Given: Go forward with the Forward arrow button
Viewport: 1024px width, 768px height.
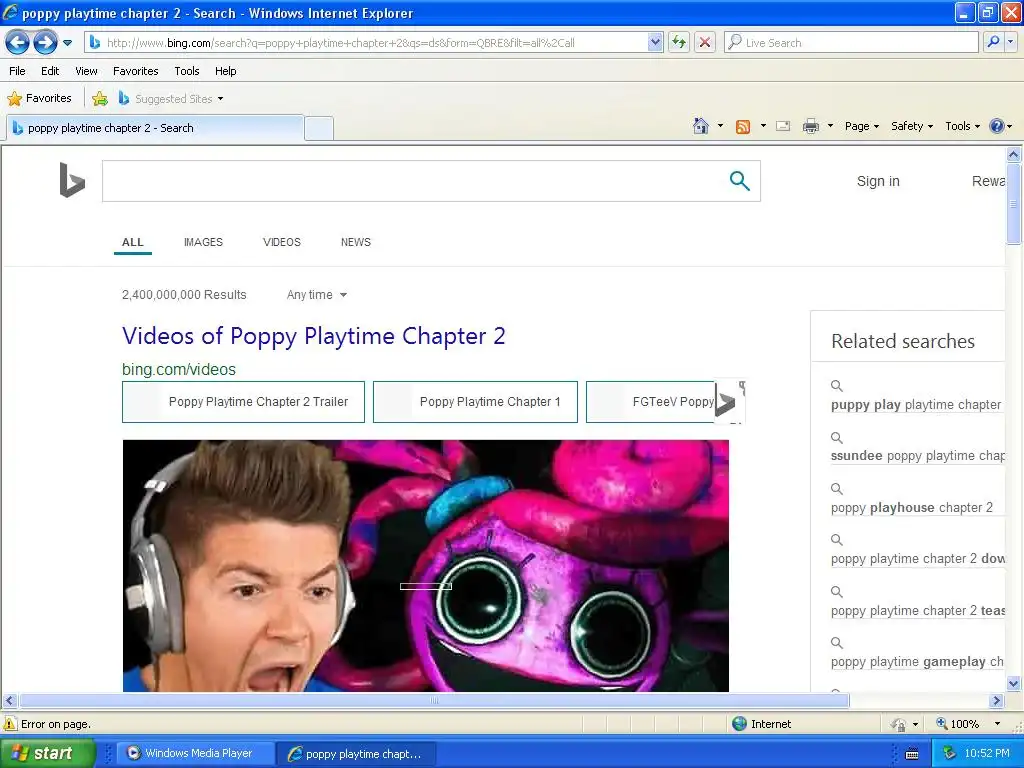Looking at the screenshot, I should [x=45, y=43].
